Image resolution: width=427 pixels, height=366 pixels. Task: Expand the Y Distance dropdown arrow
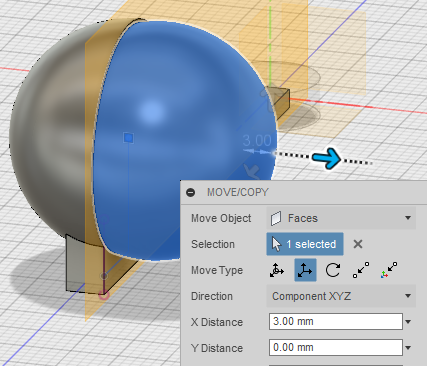point(408,348)
